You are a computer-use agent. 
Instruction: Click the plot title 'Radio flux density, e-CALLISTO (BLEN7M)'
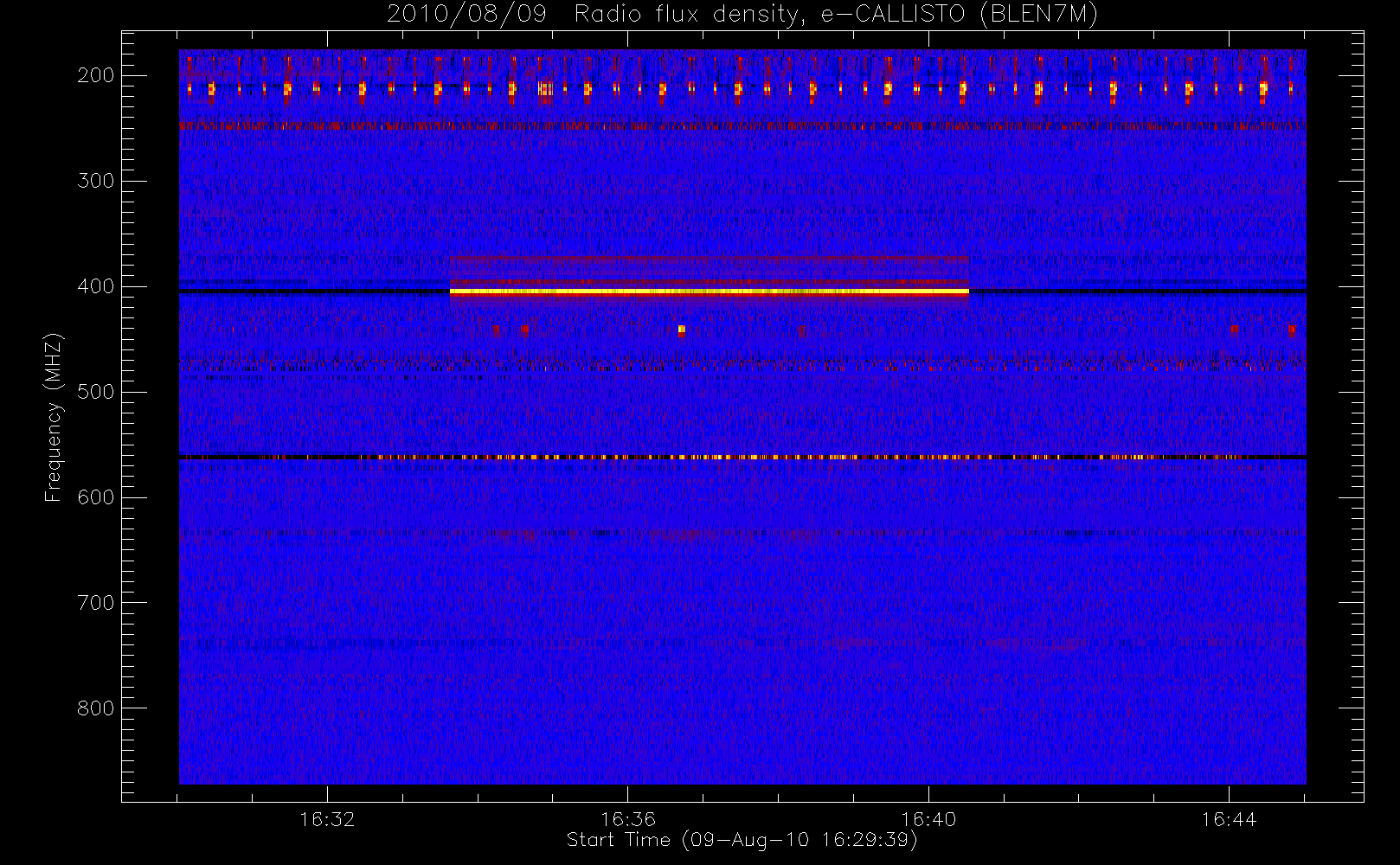pyautogui.click(x=836, y=14)
